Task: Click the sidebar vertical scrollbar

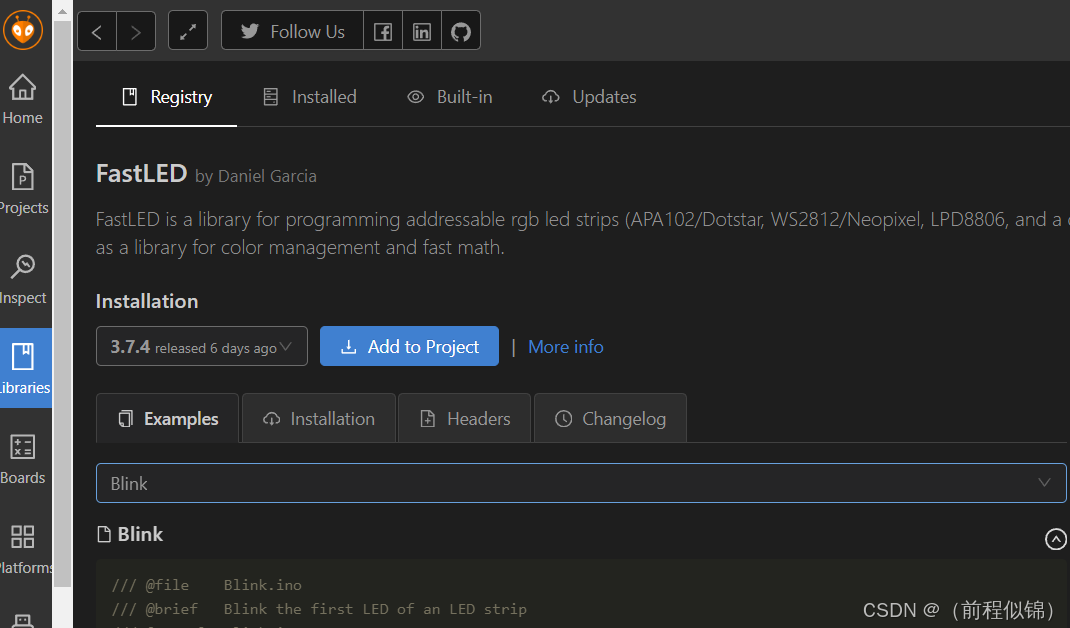Action: (63, 304)
